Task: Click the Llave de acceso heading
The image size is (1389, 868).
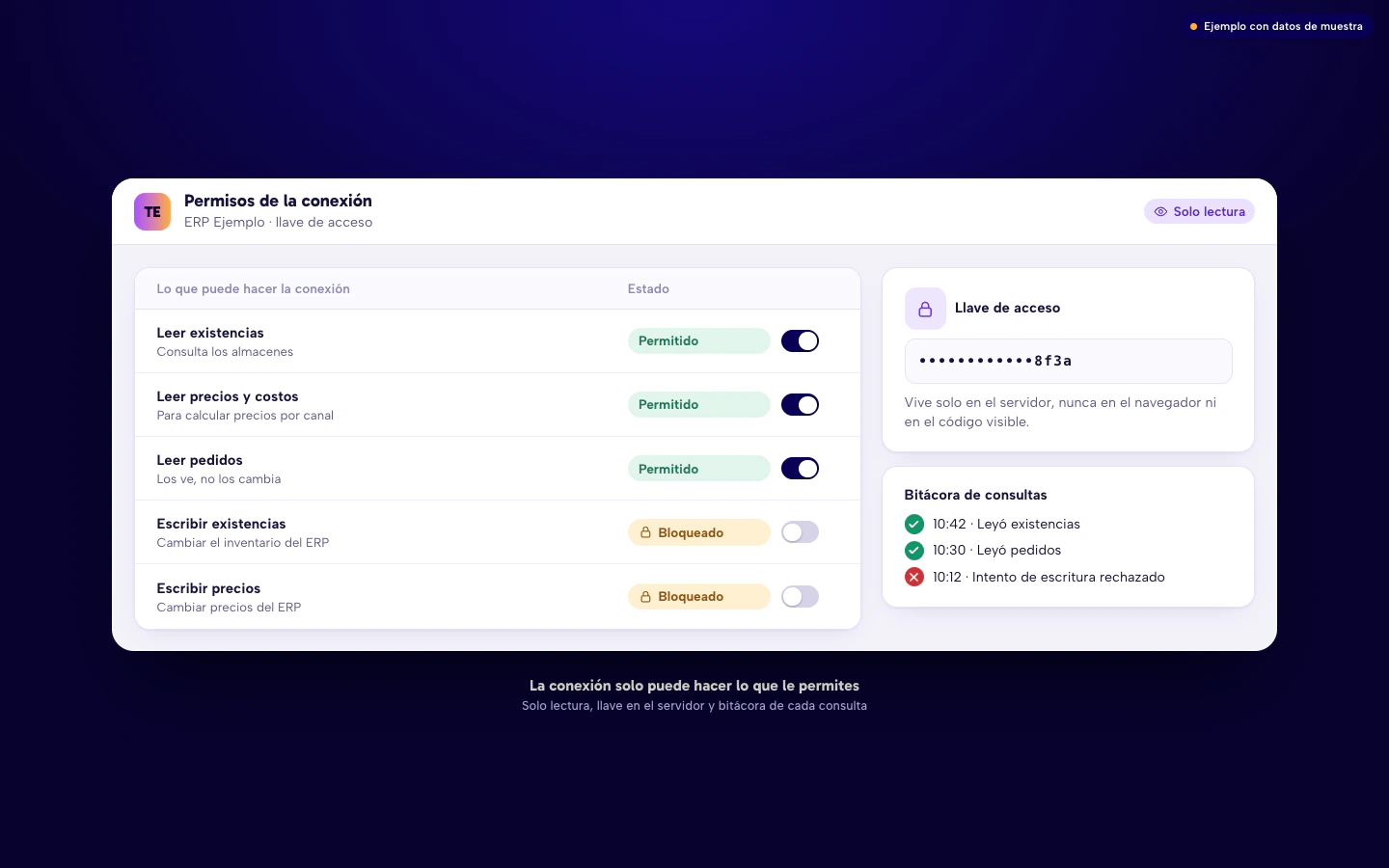Action: (1007, 308)
